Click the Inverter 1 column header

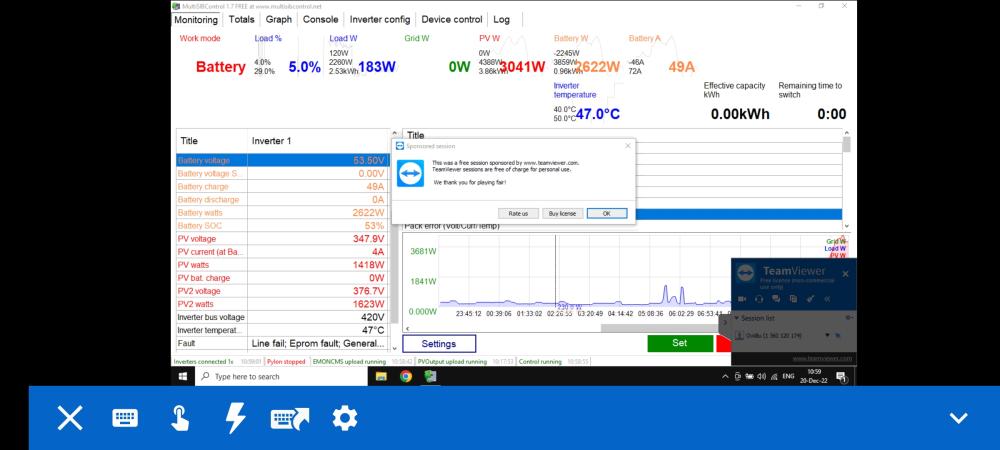[x=318, y=141]
